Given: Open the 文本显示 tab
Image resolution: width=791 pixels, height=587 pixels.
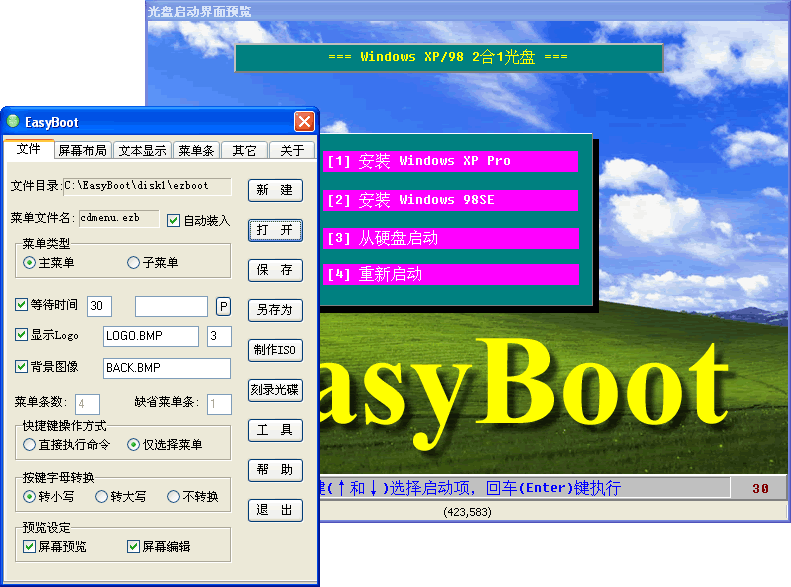Looking at the screenshot, I should click(142, 151).
